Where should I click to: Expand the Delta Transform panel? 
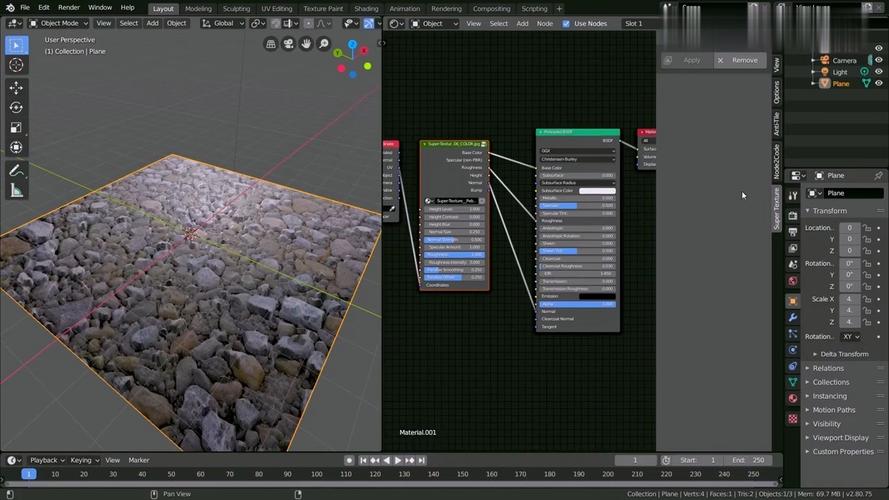(x=844, y=354)
